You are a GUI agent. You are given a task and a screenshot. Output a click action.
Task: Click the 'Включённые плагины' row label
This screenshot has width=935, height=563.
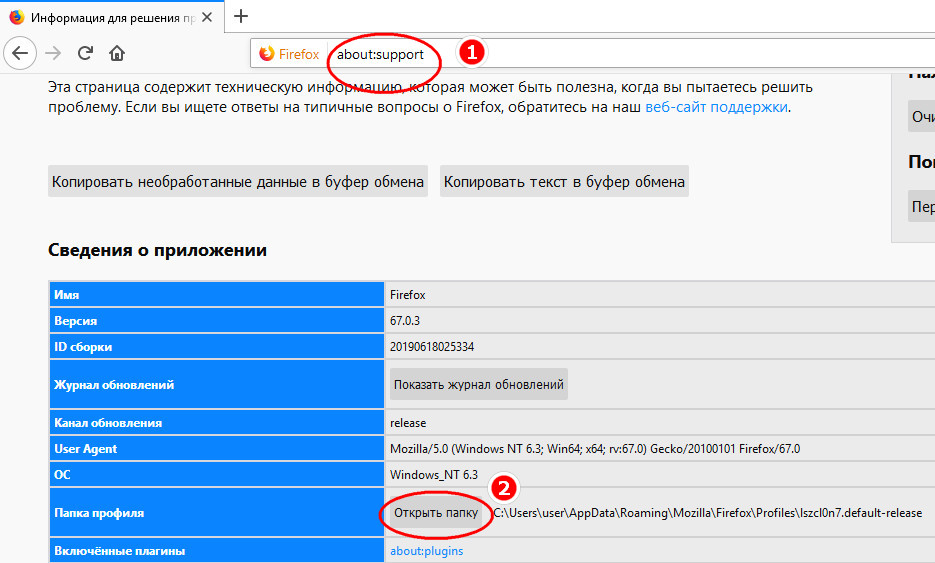(216, 551)
